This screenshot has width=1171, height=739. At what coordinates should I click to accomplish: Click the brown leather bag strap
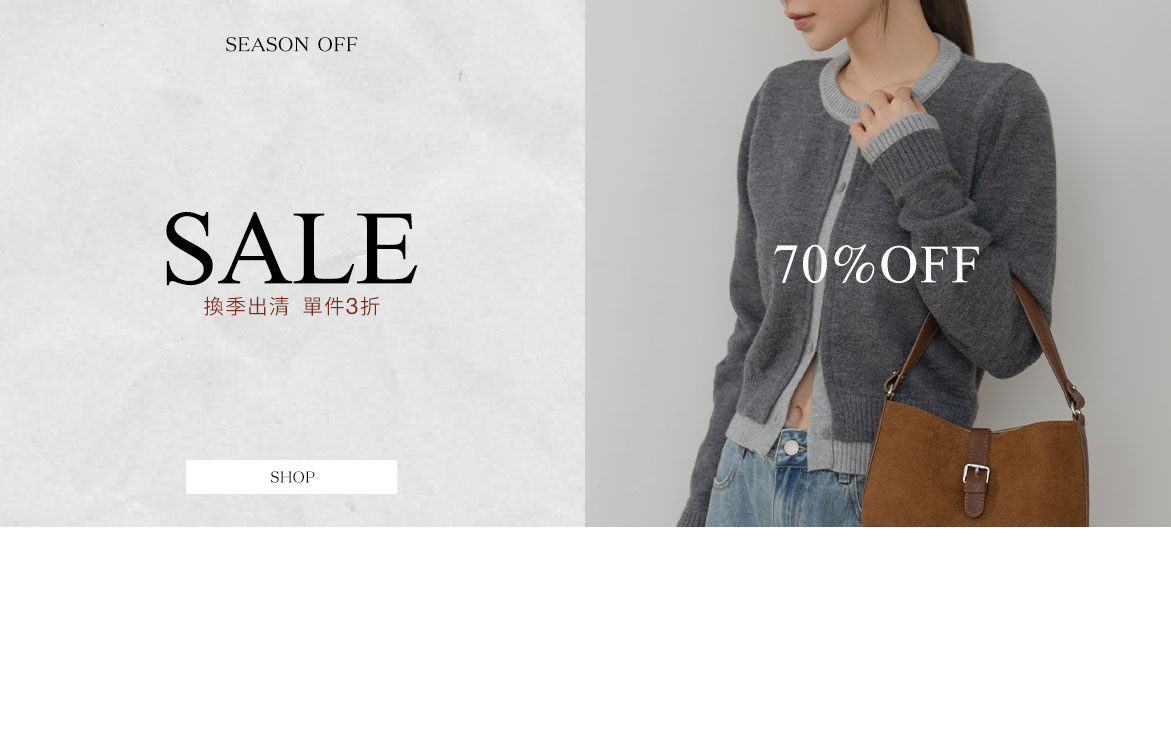(x=1046, y=336)
